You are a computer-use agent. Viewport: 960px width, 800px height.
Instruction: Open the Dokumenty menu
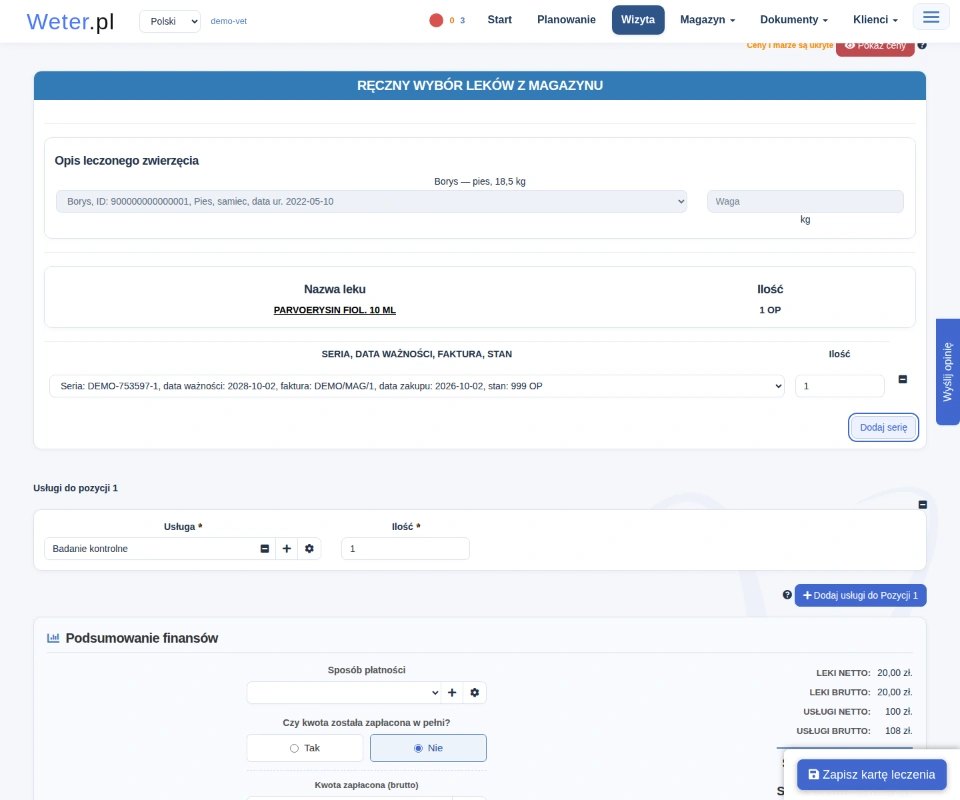(x=794, y=20)
